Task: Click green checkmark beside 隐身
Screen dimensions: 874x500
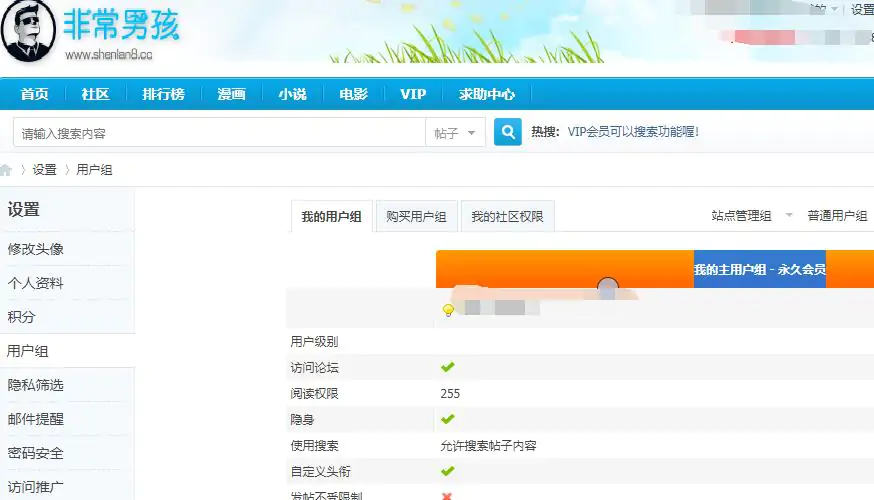Action: pos(448,419)
